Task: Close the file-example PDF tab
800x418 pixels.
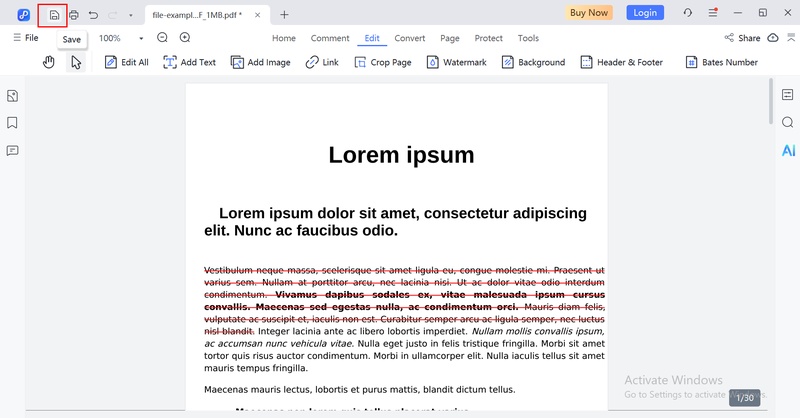Action: [x=258, y=15]
